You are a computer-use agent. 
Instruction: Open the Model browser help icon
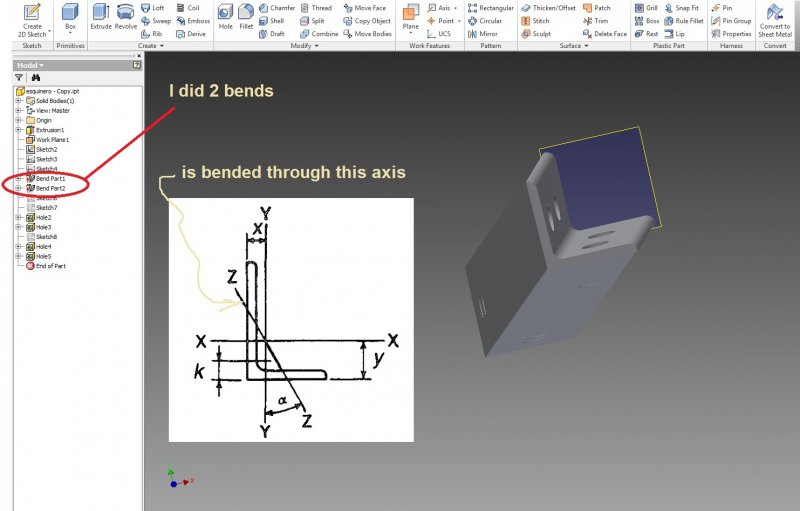pos(137,65)
